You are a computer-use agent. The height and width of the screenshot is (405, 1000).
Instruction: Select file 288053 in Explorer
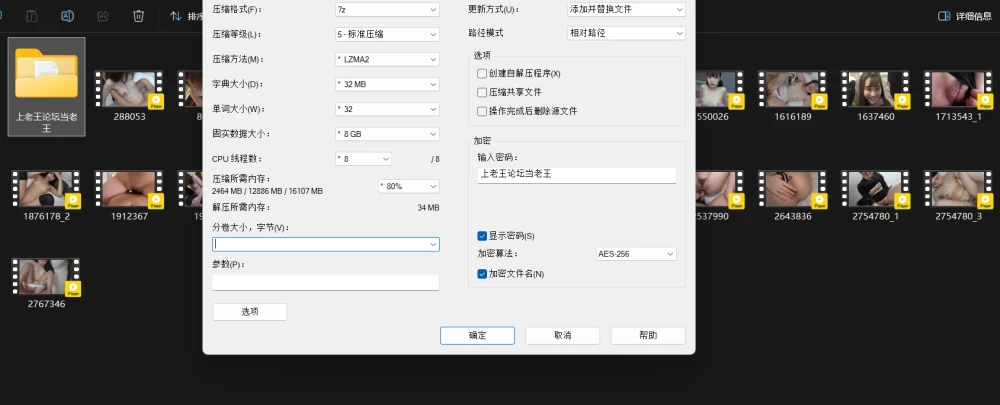coord(129,96)
